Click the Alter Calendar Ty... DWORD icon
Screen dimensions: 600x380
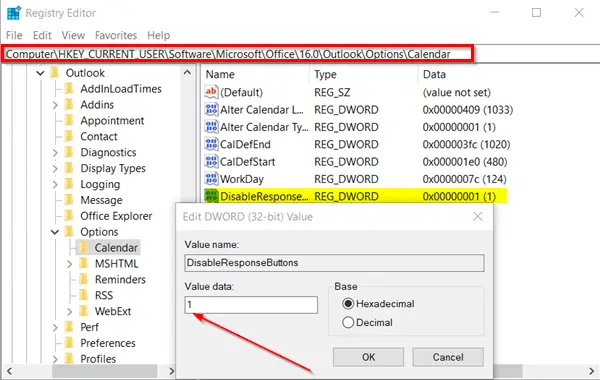(x=211, y=127)
